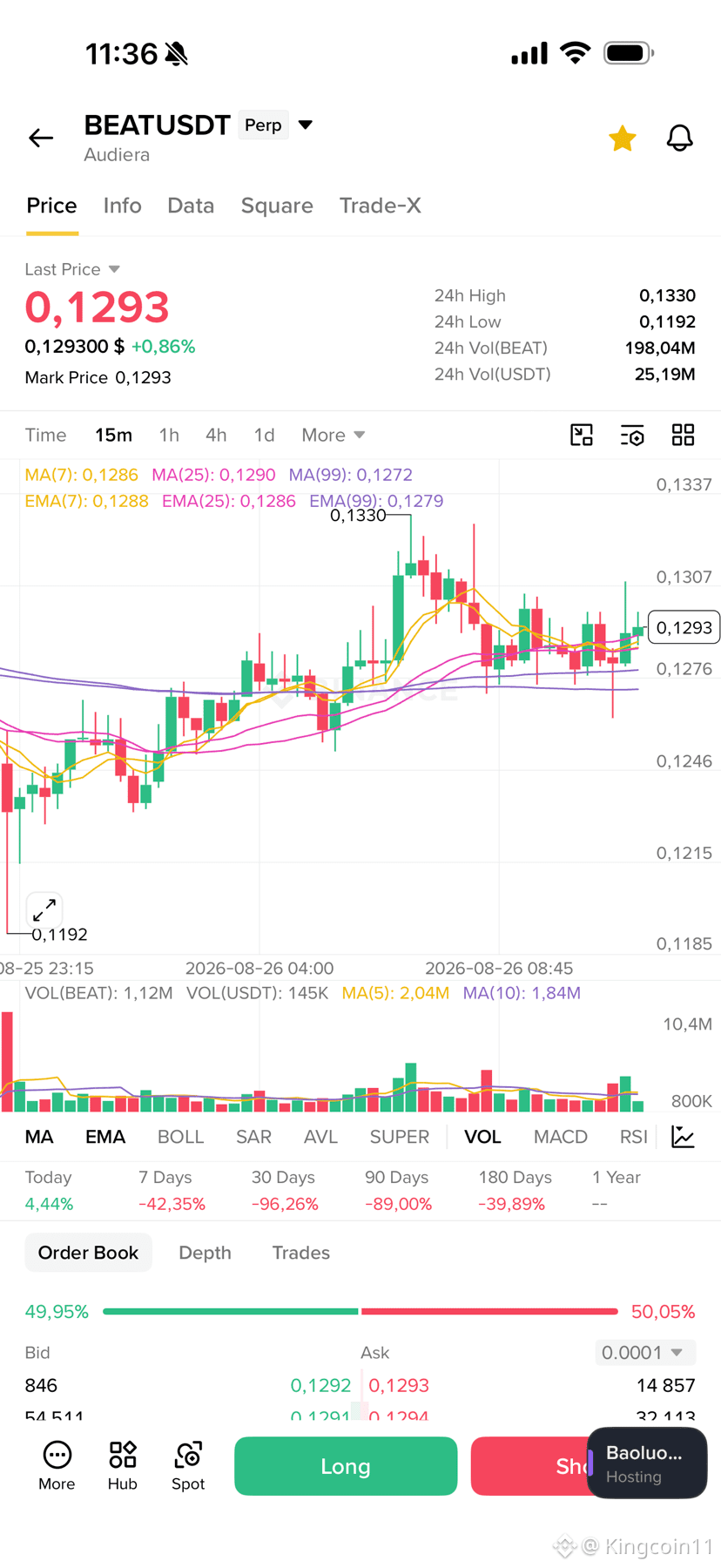Image resolution: width=721 pixels, height=1568 pixels.
Task: Switch to the Data tab
Action: click(x=191, y=206)
